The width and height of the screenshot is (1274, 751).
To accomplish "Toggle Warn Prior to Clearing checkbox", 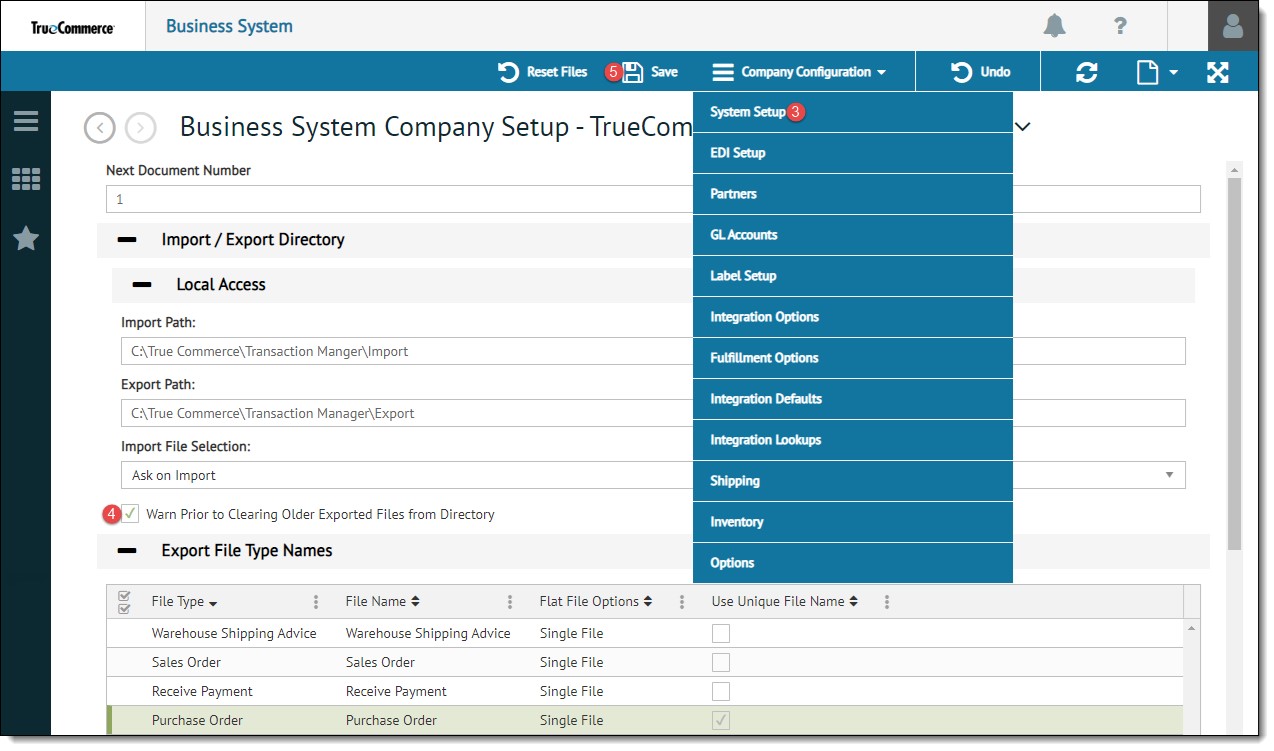I will (131, 514).
